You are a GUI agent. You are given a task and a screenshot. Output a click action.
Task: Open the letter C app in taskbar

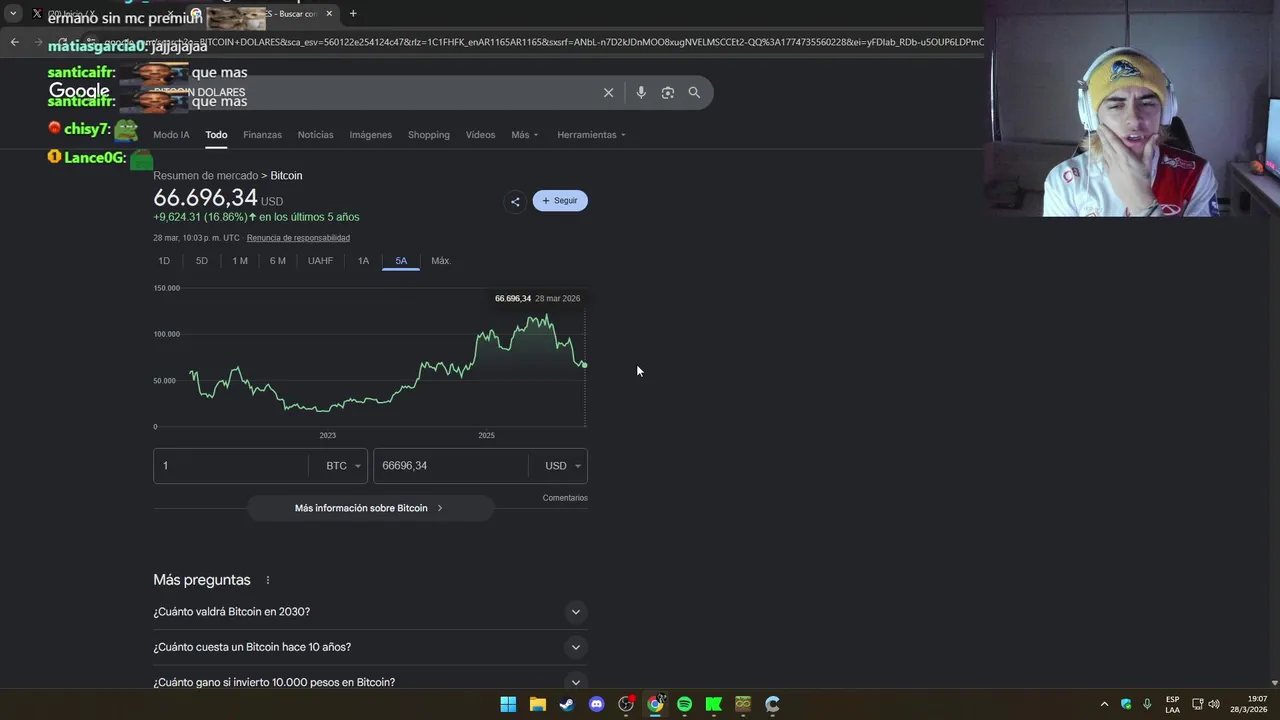click(772, 704)
